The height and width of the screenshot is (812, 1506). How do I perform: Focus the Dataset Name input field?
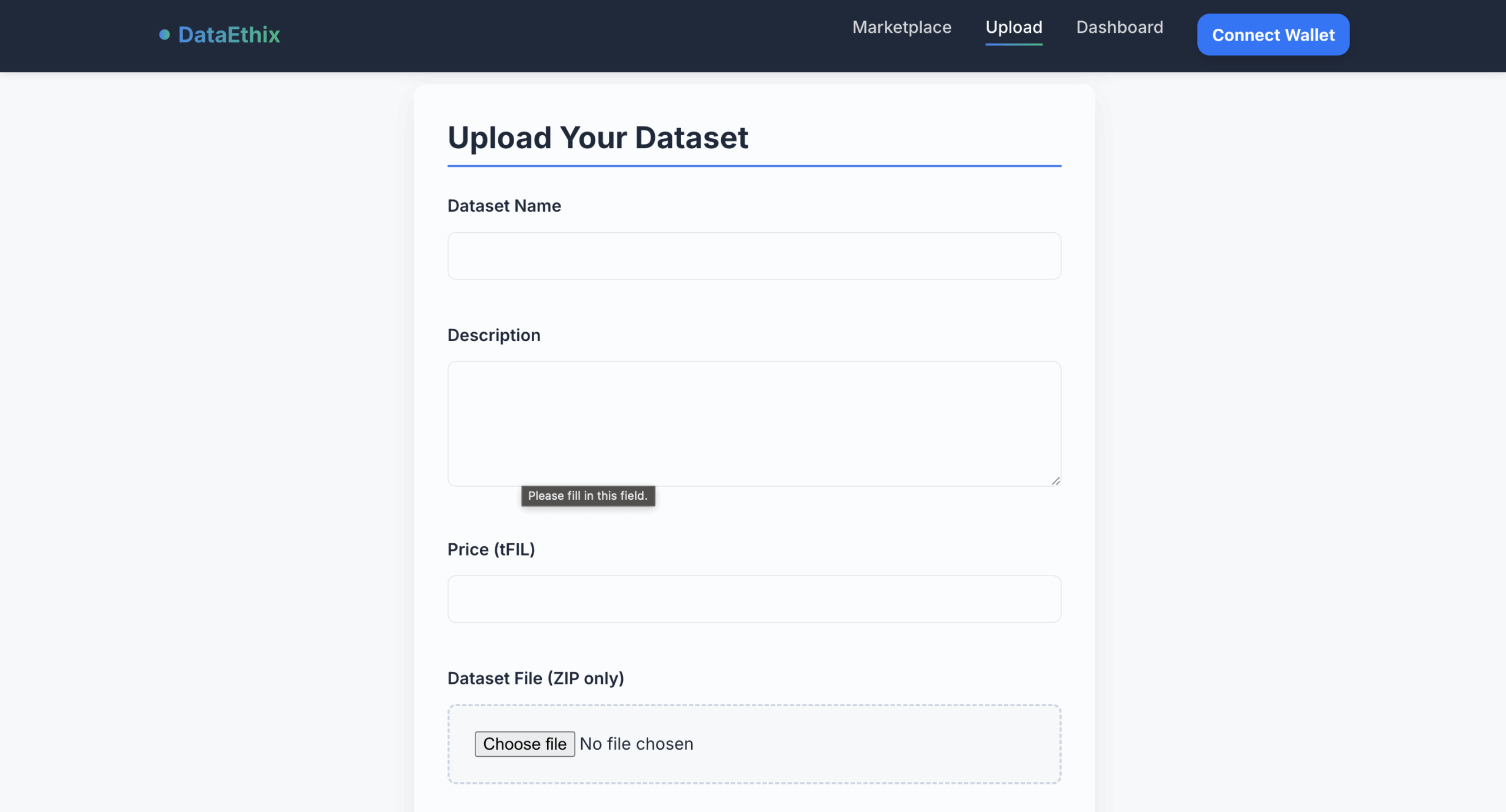coord(754,256)
